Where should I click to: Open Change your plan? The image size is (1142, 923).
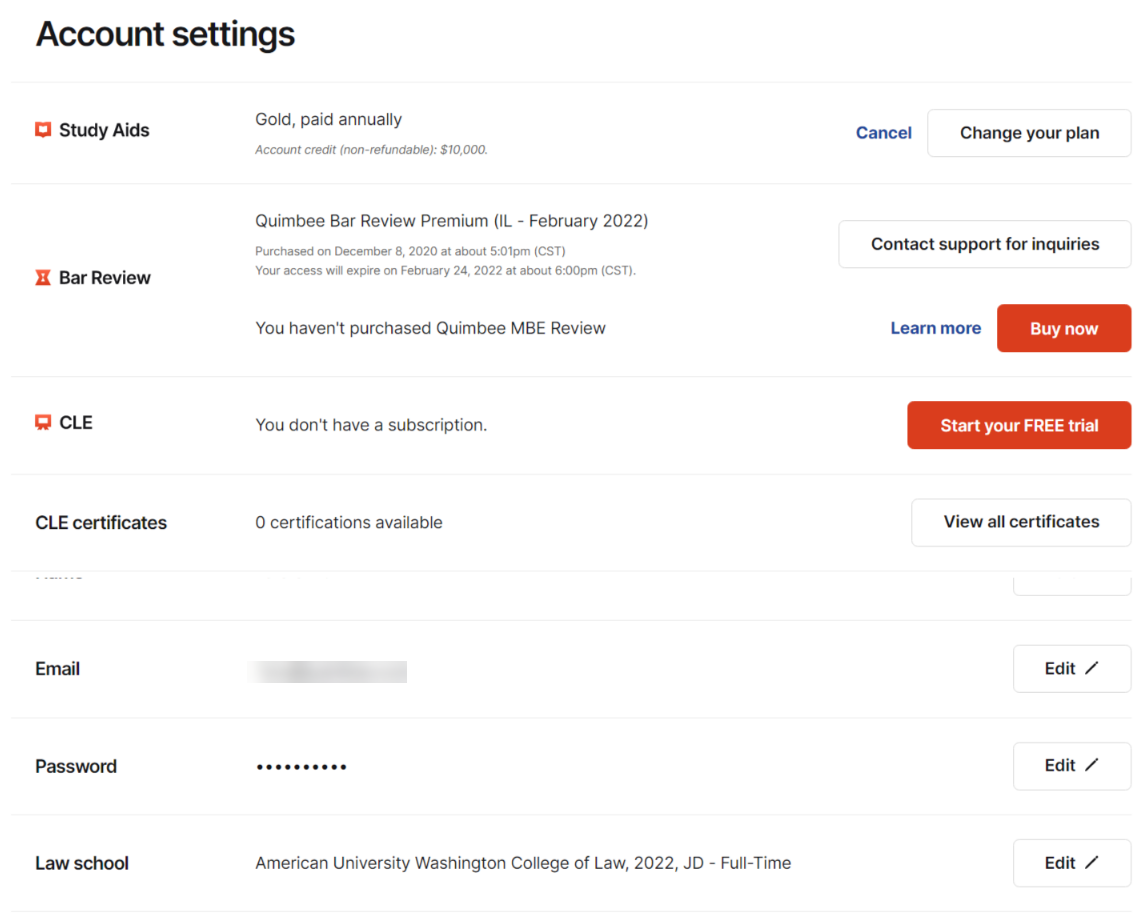pyautogui.click(x=1029, y=133)
